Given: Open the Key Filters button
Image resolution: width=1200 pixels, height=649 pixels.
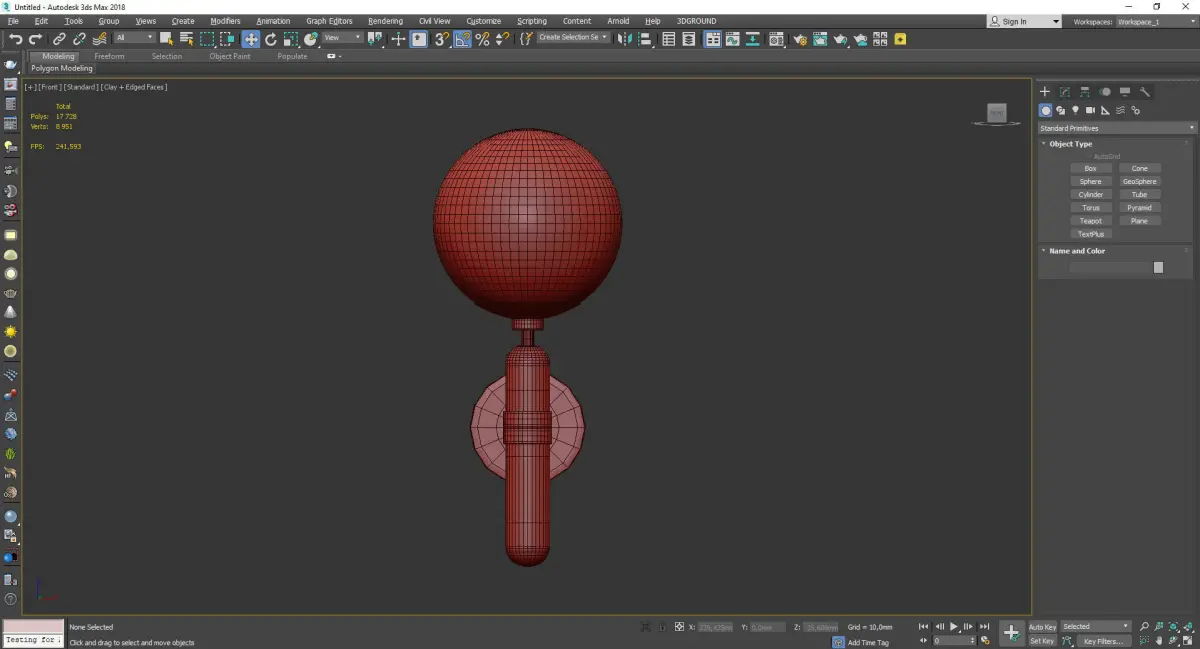Looking at the screenshot, I should (x=1103, y=641).
